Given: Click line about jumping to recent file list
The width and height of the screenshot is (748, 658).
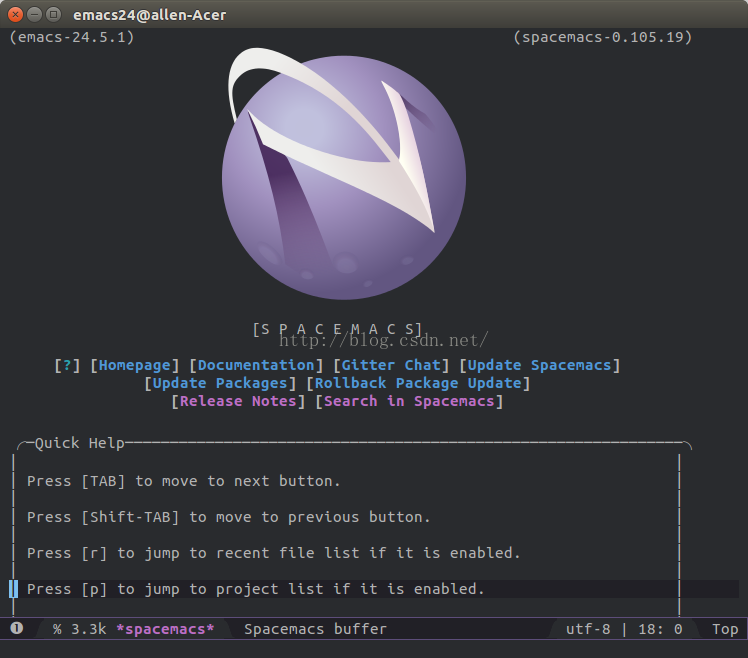Looking at the screenshot, I should coord(273,553).
